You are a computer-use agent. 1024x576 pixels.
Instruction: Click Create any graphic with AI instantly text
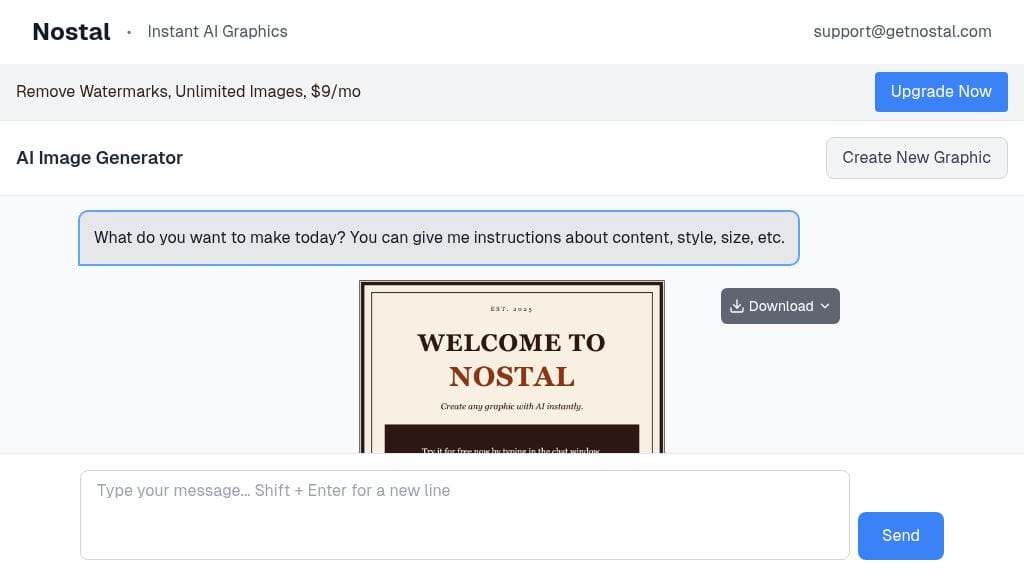(x=511, y=406)
